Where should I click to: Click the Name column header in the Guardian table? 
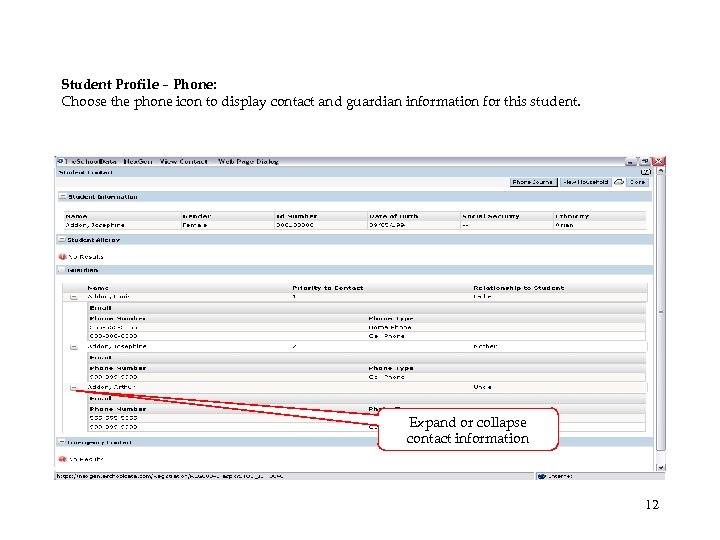tap(98, 288)
